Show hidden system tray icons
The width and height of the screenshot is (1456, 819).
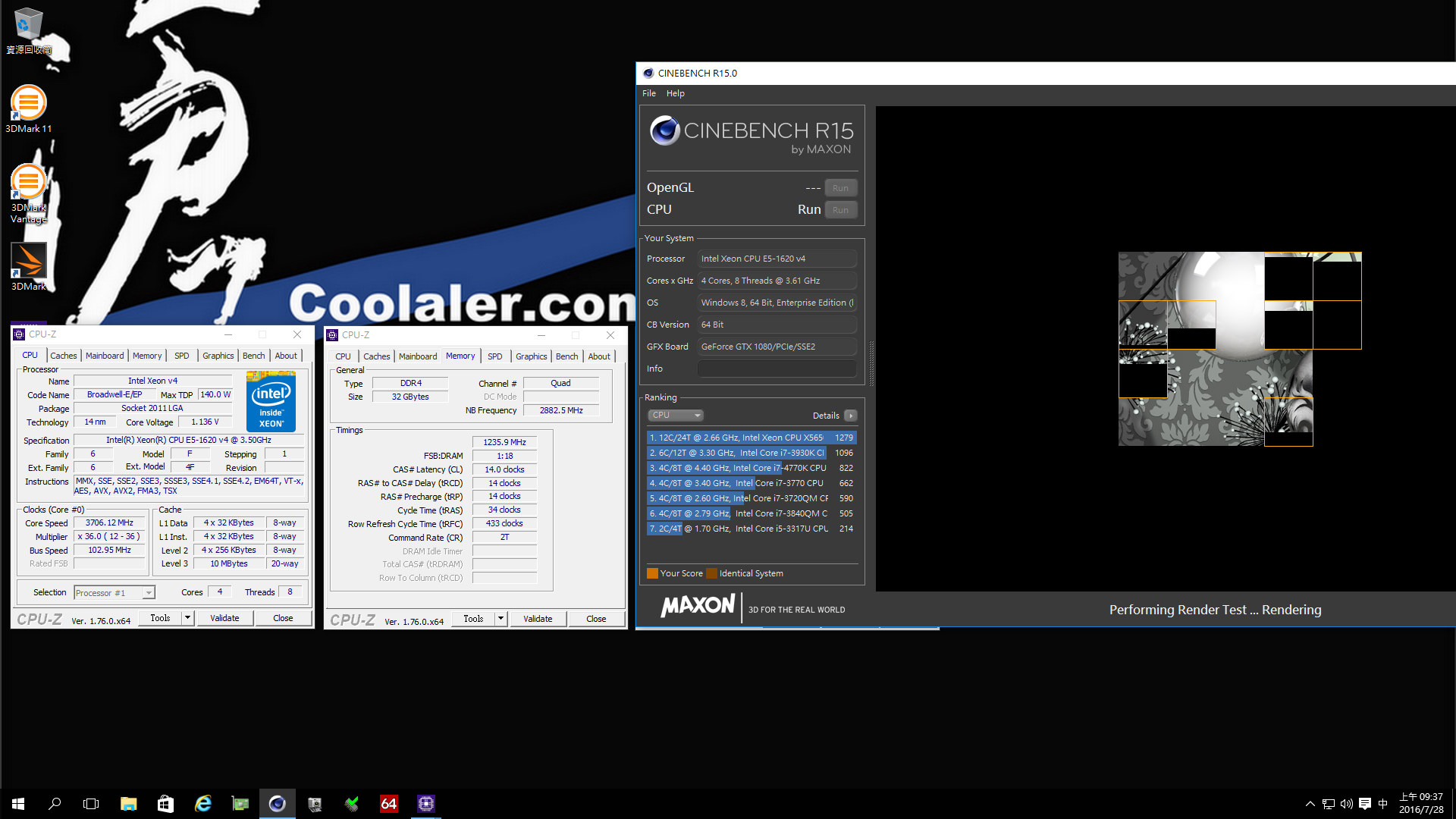[1310, 804]
